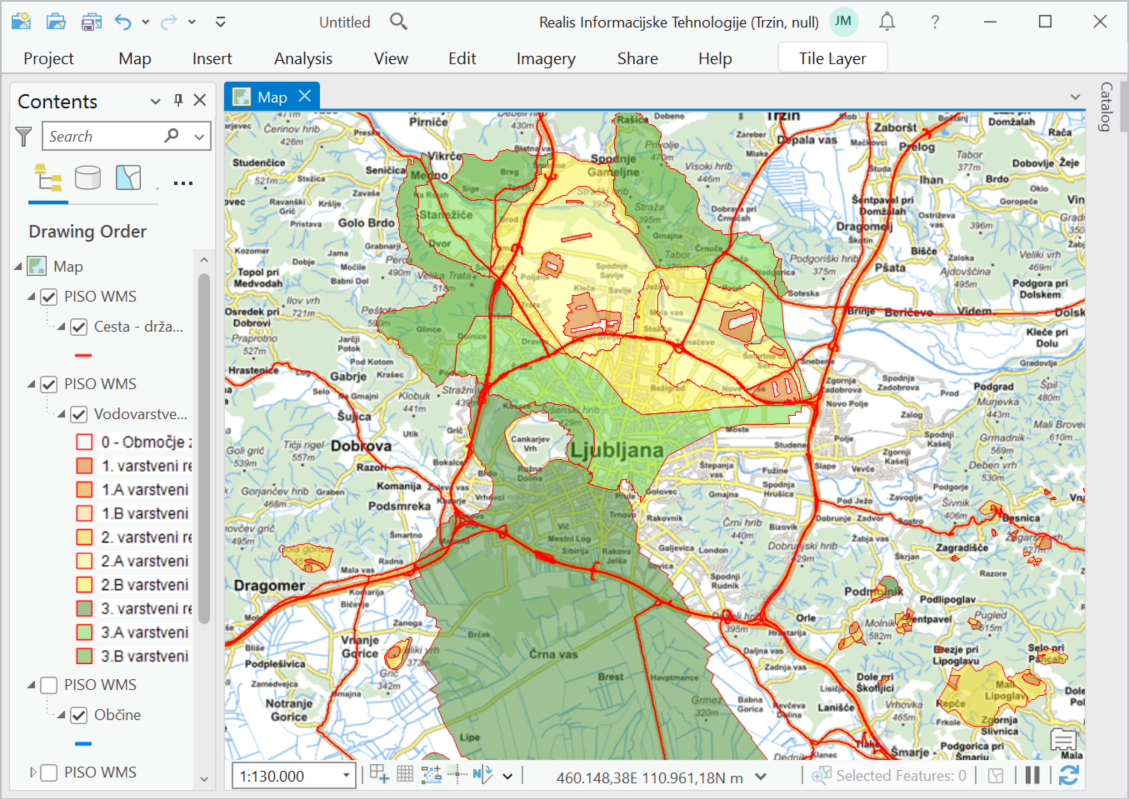
Task: Click the JM user account button
Action: tap(844, 21)
